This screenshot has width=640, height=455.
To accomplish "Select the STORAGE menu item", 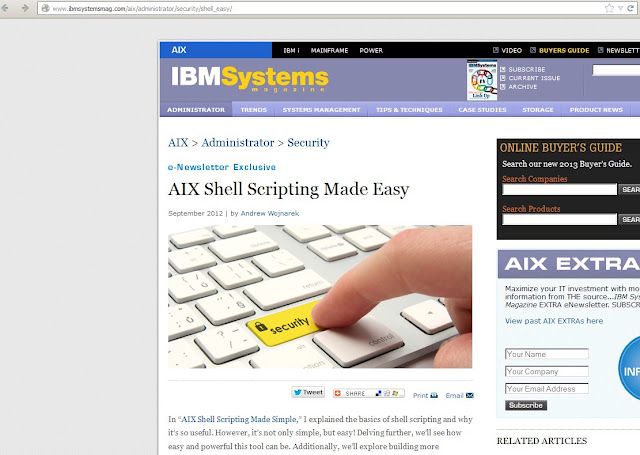I will [538, 110].
